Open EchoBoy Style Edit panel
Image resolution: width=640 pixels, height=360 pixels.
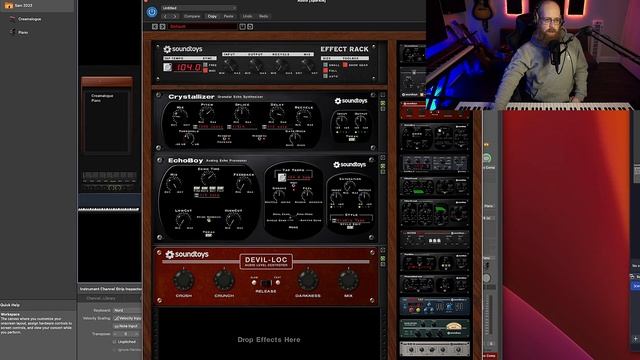[x=350, y=227]
